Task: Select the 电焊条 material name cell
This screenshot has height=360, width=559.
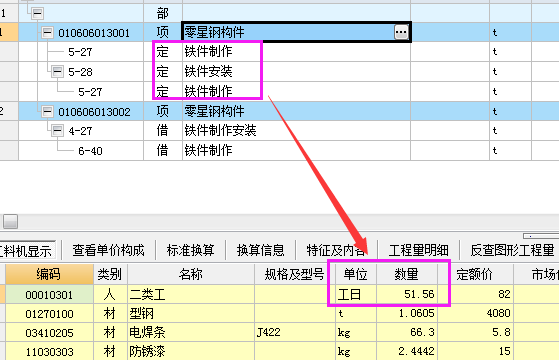Action: point(191,333)
